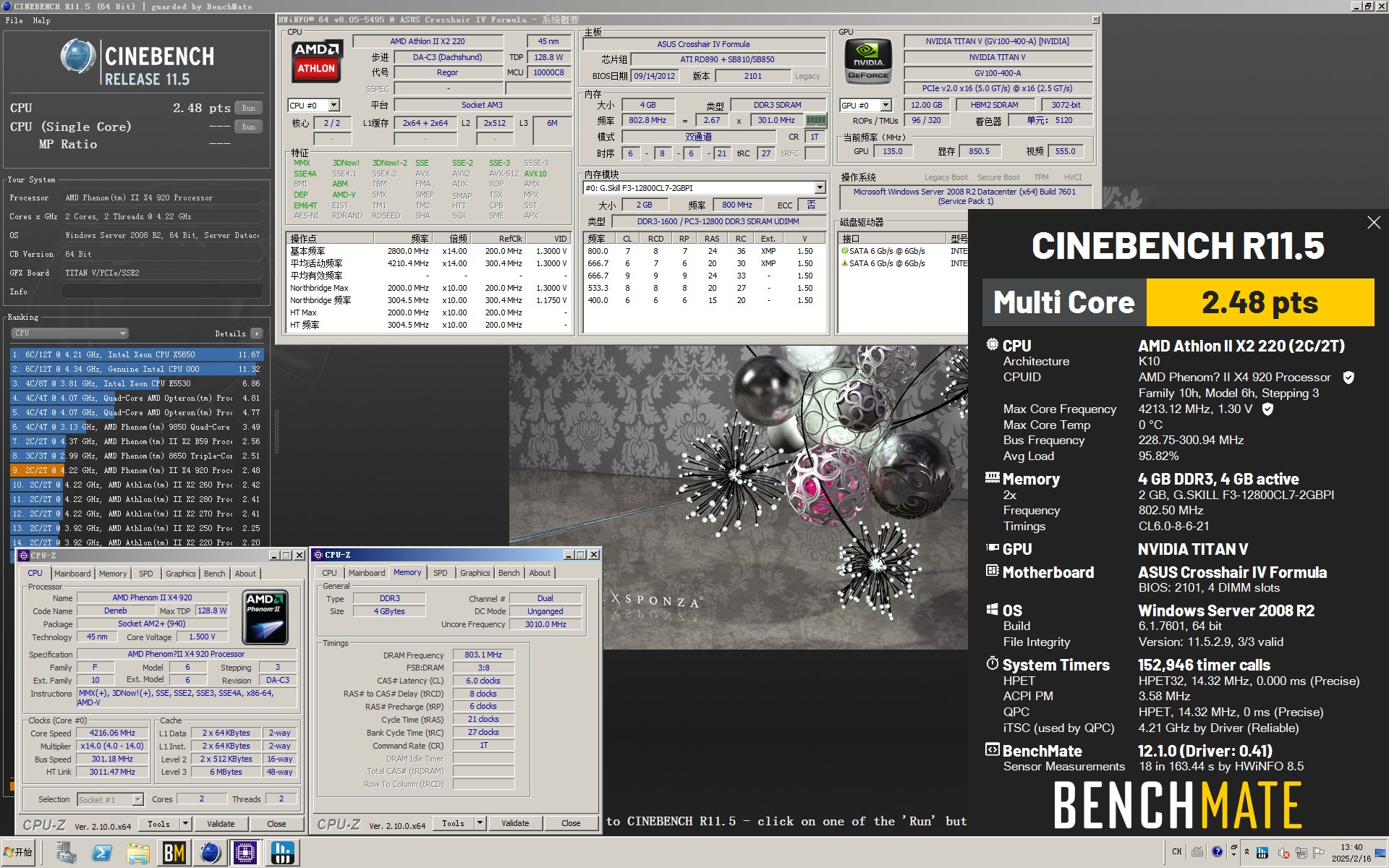Open the GPU #0 selector dropdown in HWiNFO
This screenshot has width=1389, height=868.
pyautogui.click(x=886, y=106)
